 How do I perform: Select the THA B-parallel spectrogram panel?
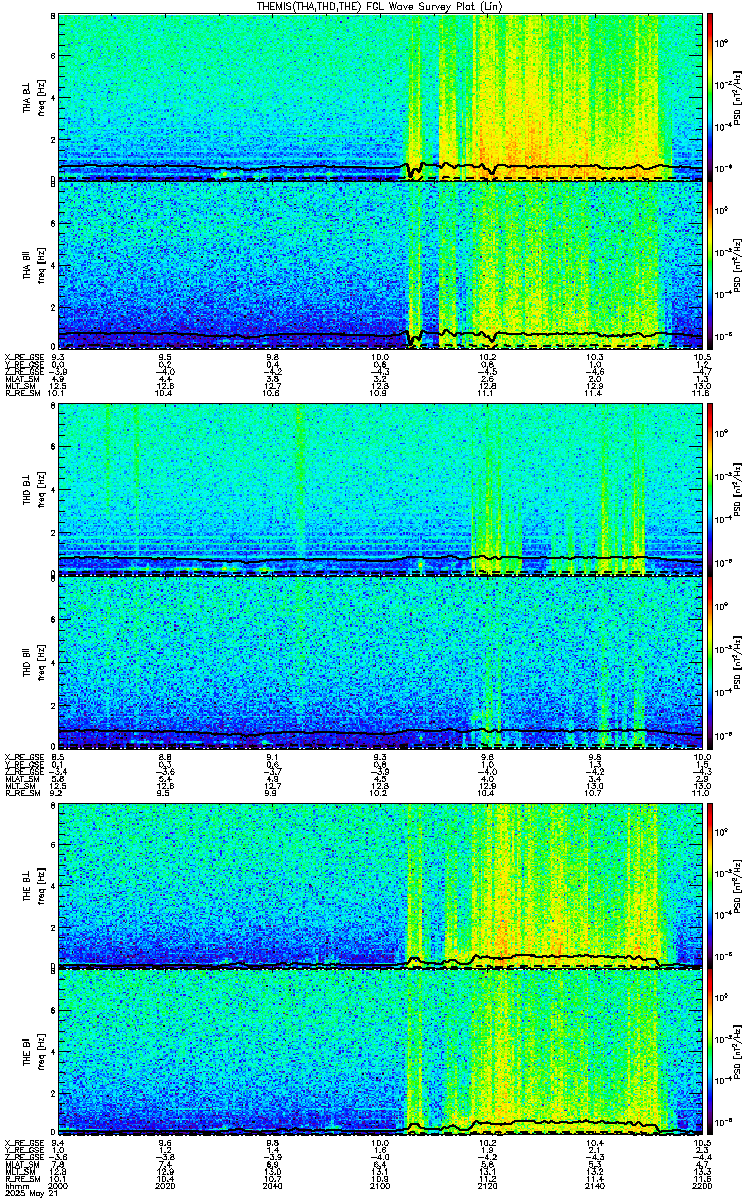point(380,266)
